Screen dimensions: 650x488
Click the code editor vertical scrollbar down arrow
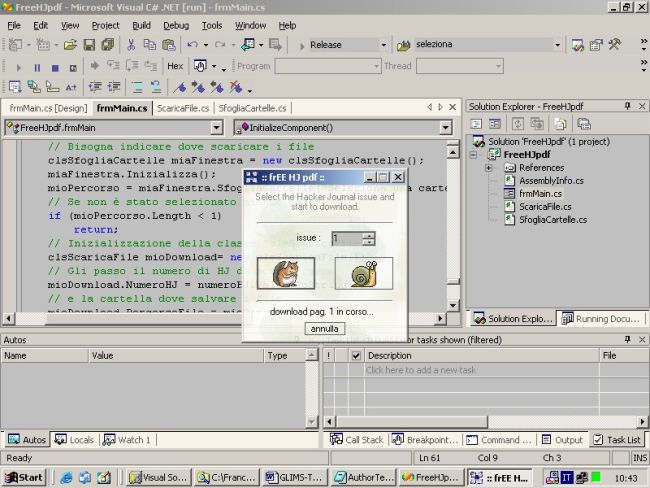pyautogui.click(x=453, y=306)
